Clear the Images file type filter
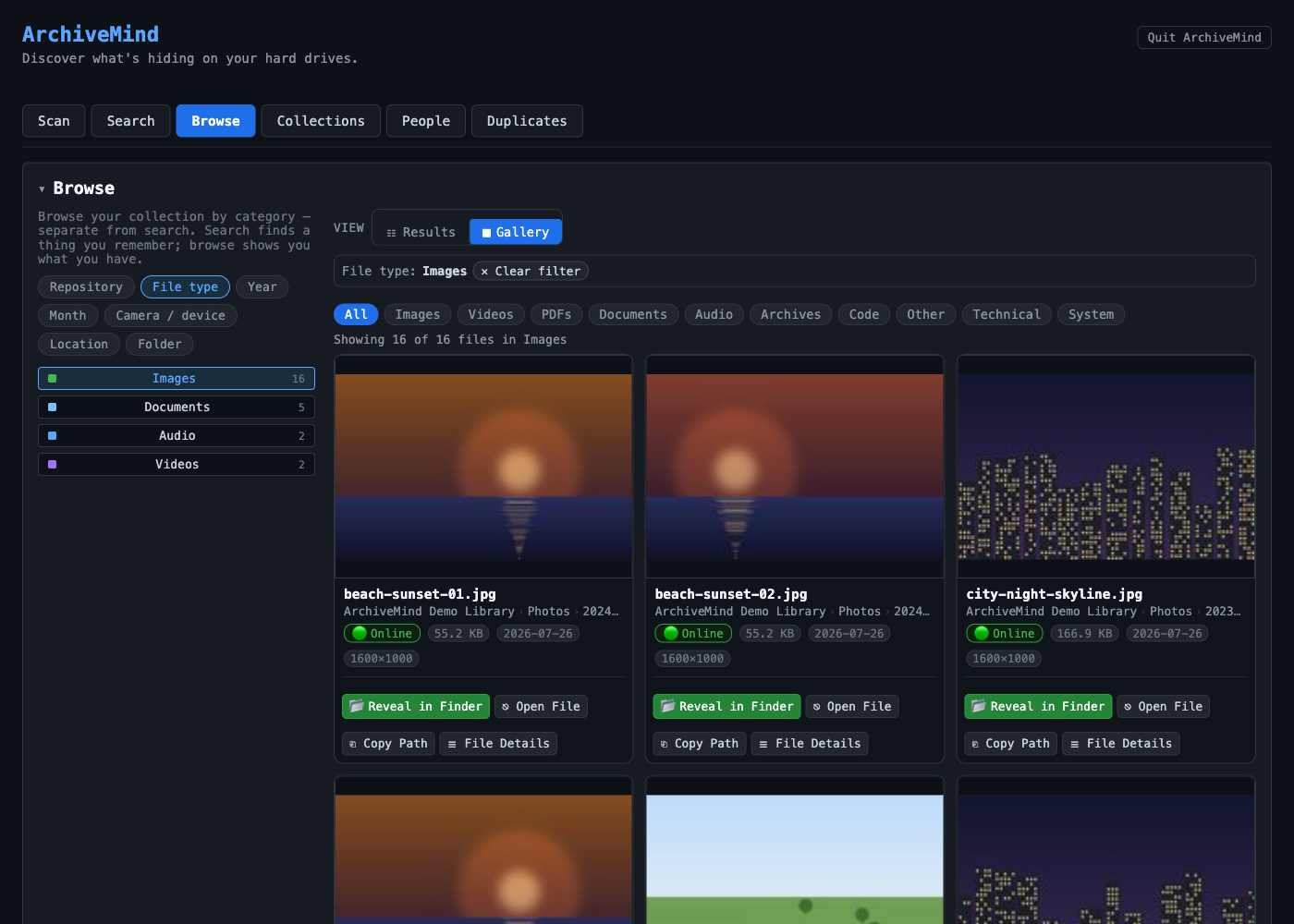1294x924 pixels. click(x=531, y=271)
